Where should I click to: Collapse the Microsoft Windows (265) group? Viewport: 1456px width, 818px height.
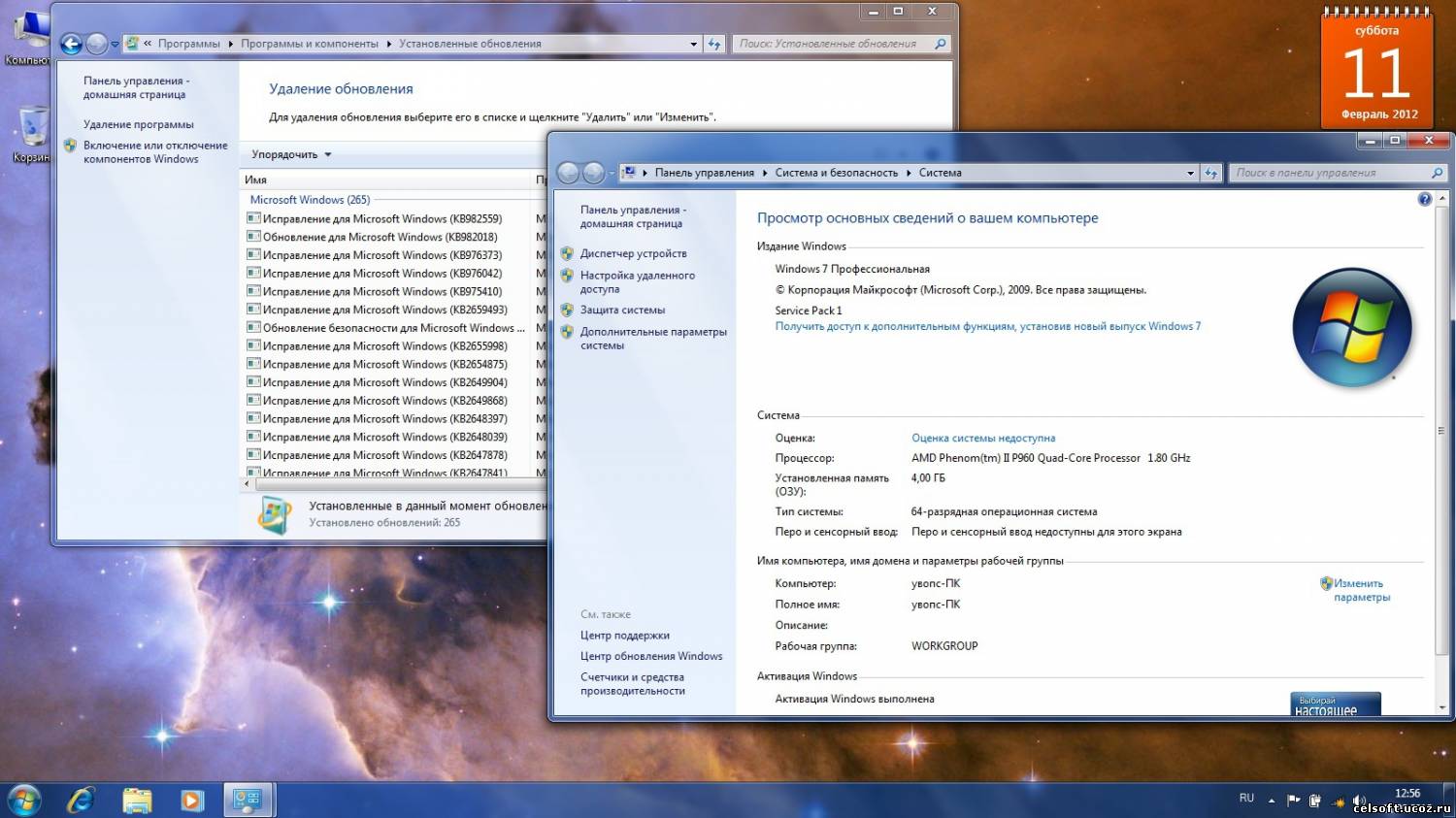click(x=310, y=200)
